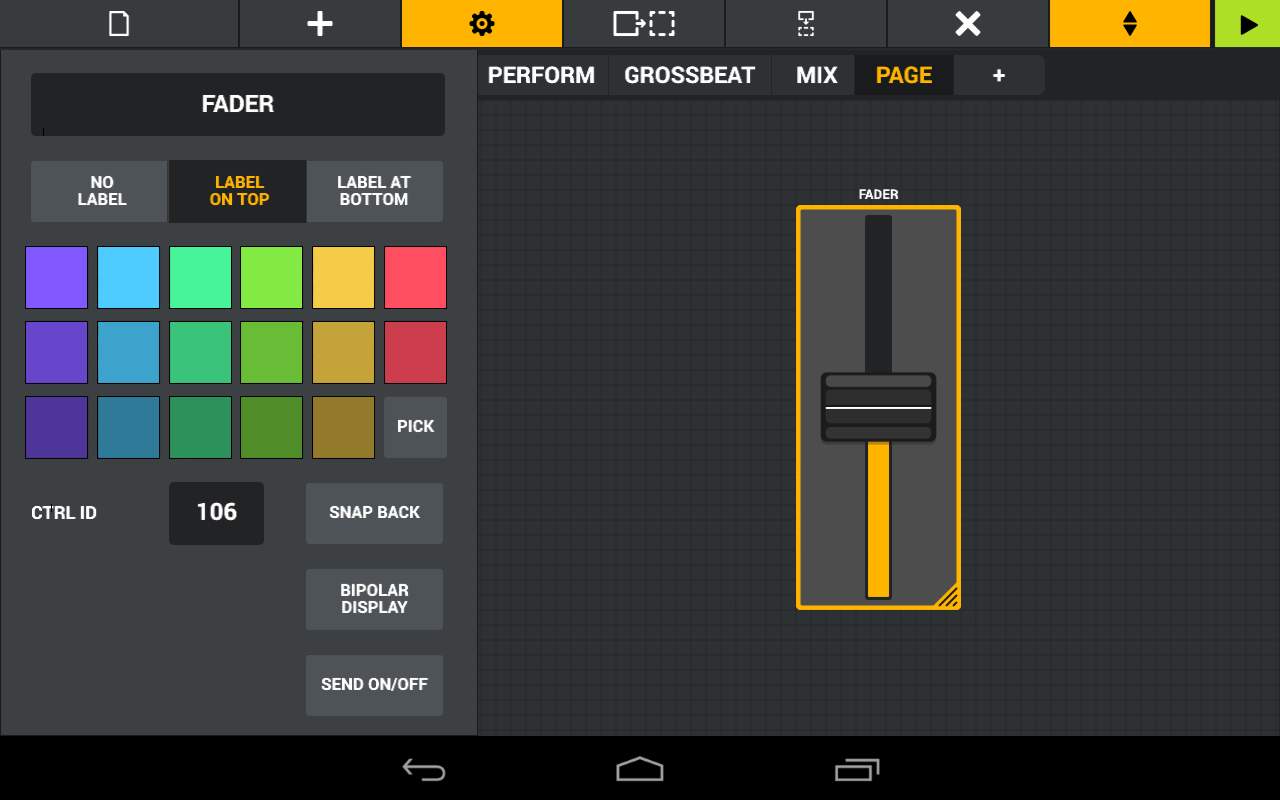Click the move to selection icon

pyautogui.click(x=644, y=24)
